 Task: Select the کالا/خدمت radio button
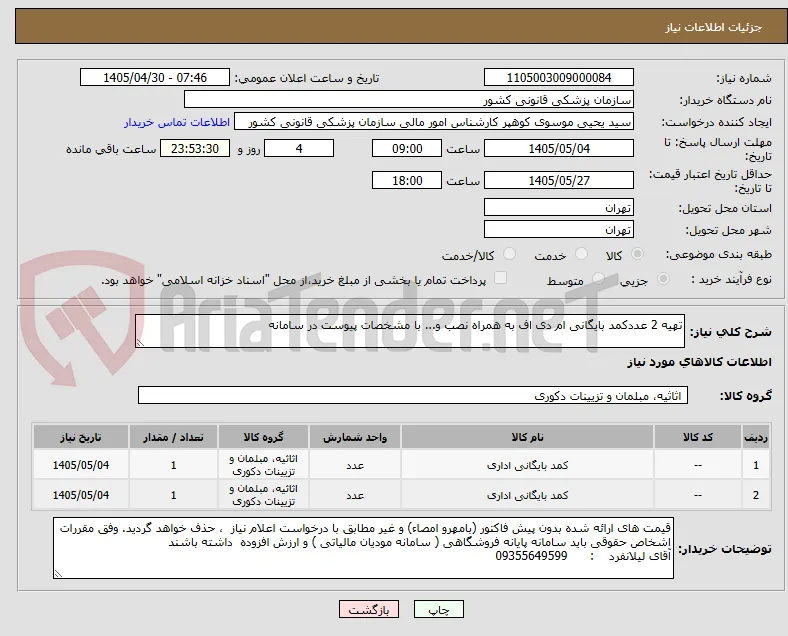pos(510,254)
